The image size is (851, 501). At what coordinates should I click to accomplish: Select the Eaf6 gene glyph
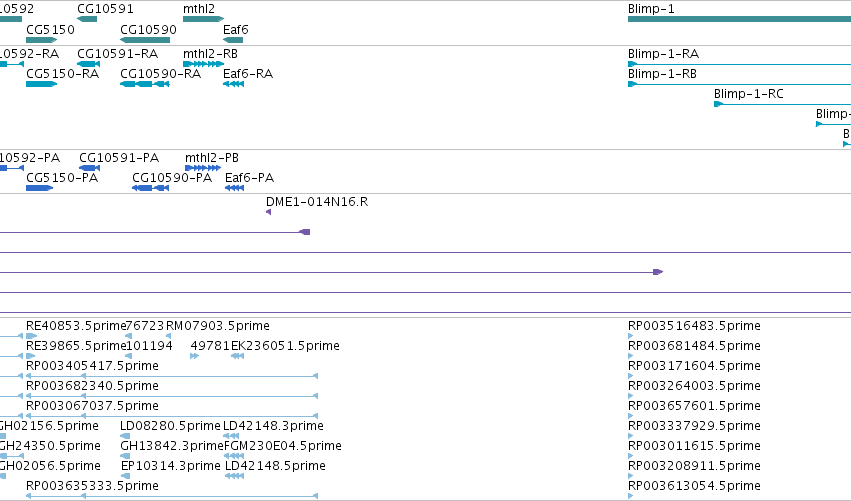233,40
